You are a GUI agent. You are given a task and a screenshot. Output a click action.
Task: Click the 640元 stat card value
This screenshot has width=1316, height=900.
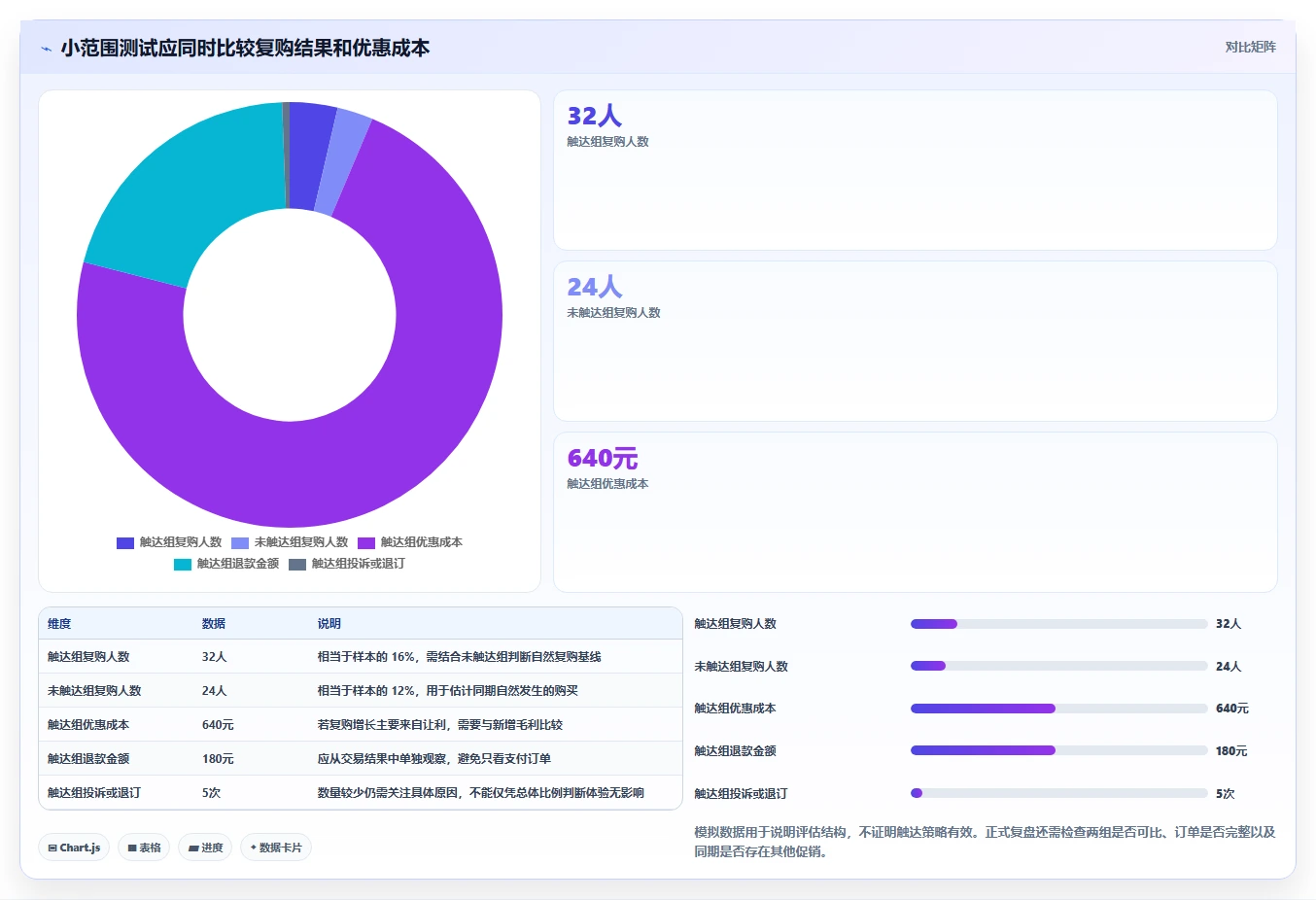pos(603,458)
